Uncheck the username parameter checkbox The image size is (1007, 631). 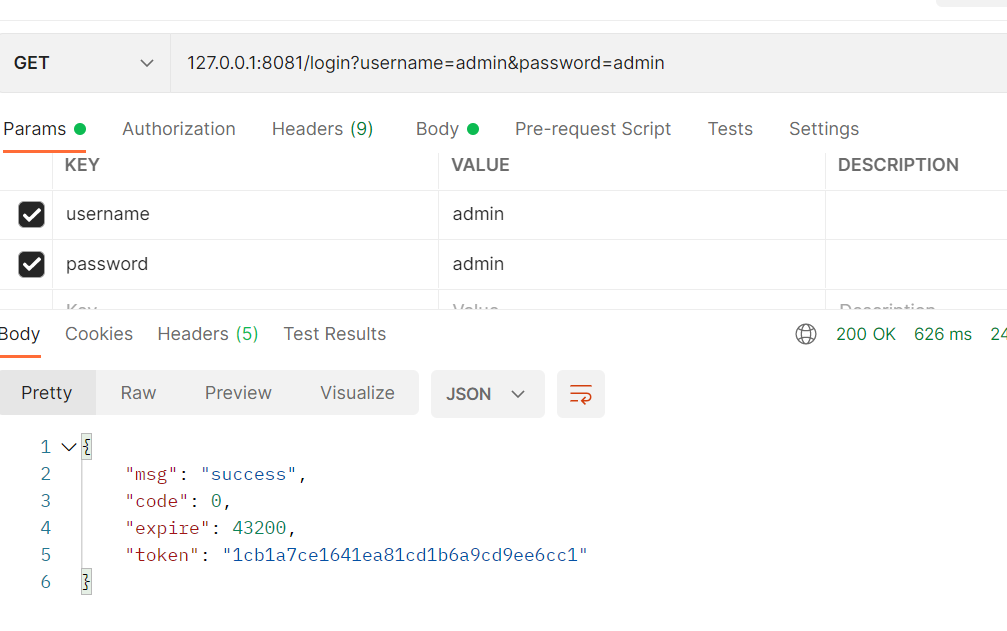click(31, 214)
